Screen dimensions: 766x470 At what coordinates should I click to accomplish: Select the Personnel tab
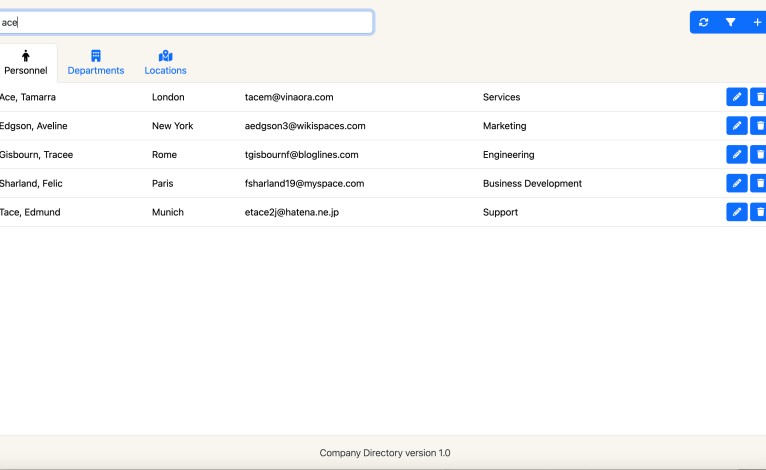26,62
